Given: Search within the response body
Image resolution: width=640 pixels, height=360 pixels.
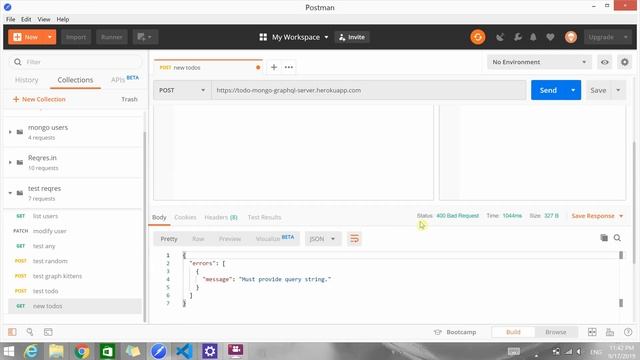Looking at the screenshot, I should click(x=617, y=238).
